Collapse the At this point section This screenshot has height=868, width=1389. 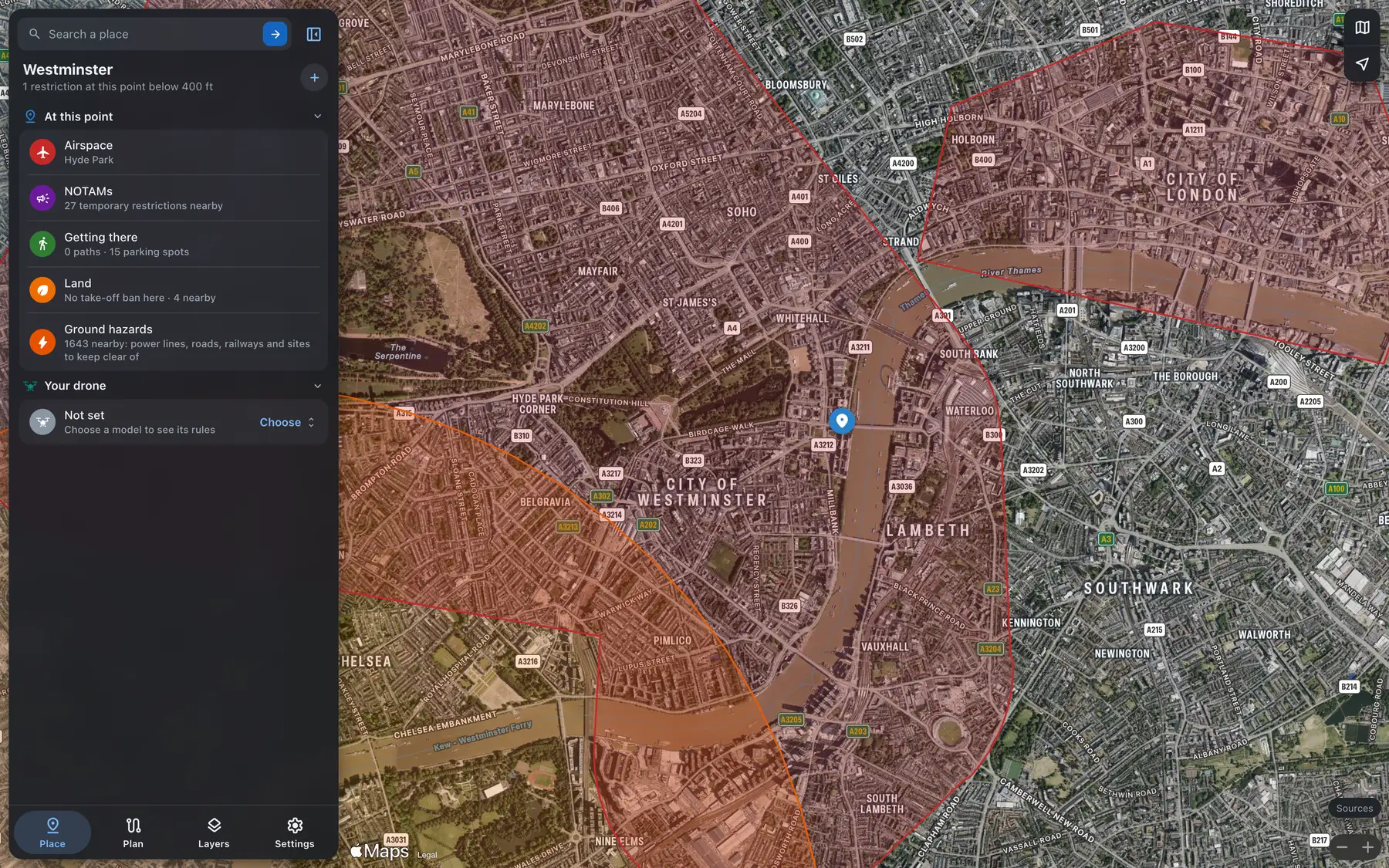coord(317,117)
